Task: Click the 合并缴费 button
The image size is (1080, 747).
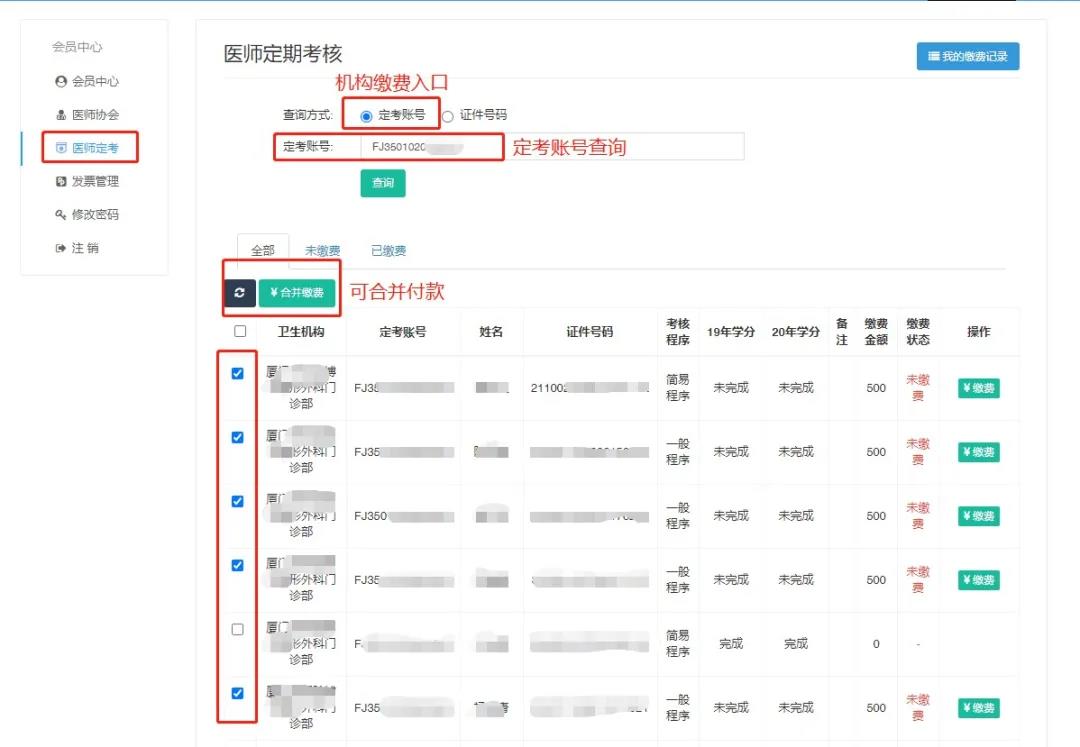Action: [297, 293]
